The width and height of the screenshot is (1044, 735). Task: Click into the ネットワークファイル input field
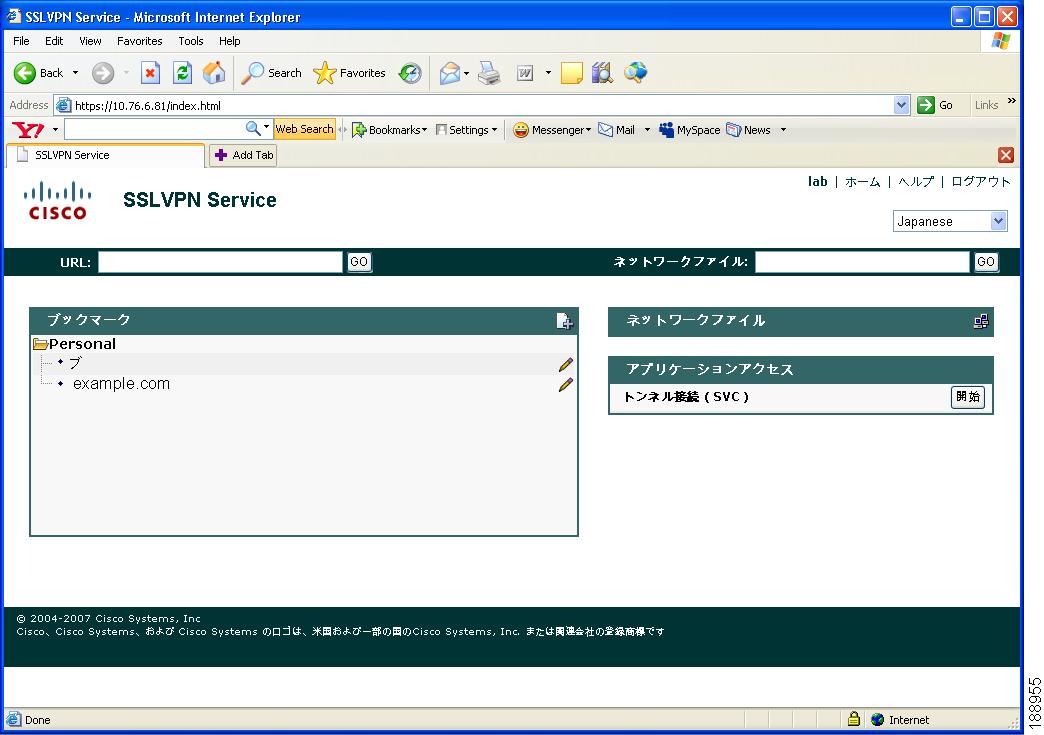[x=862, y=262]
